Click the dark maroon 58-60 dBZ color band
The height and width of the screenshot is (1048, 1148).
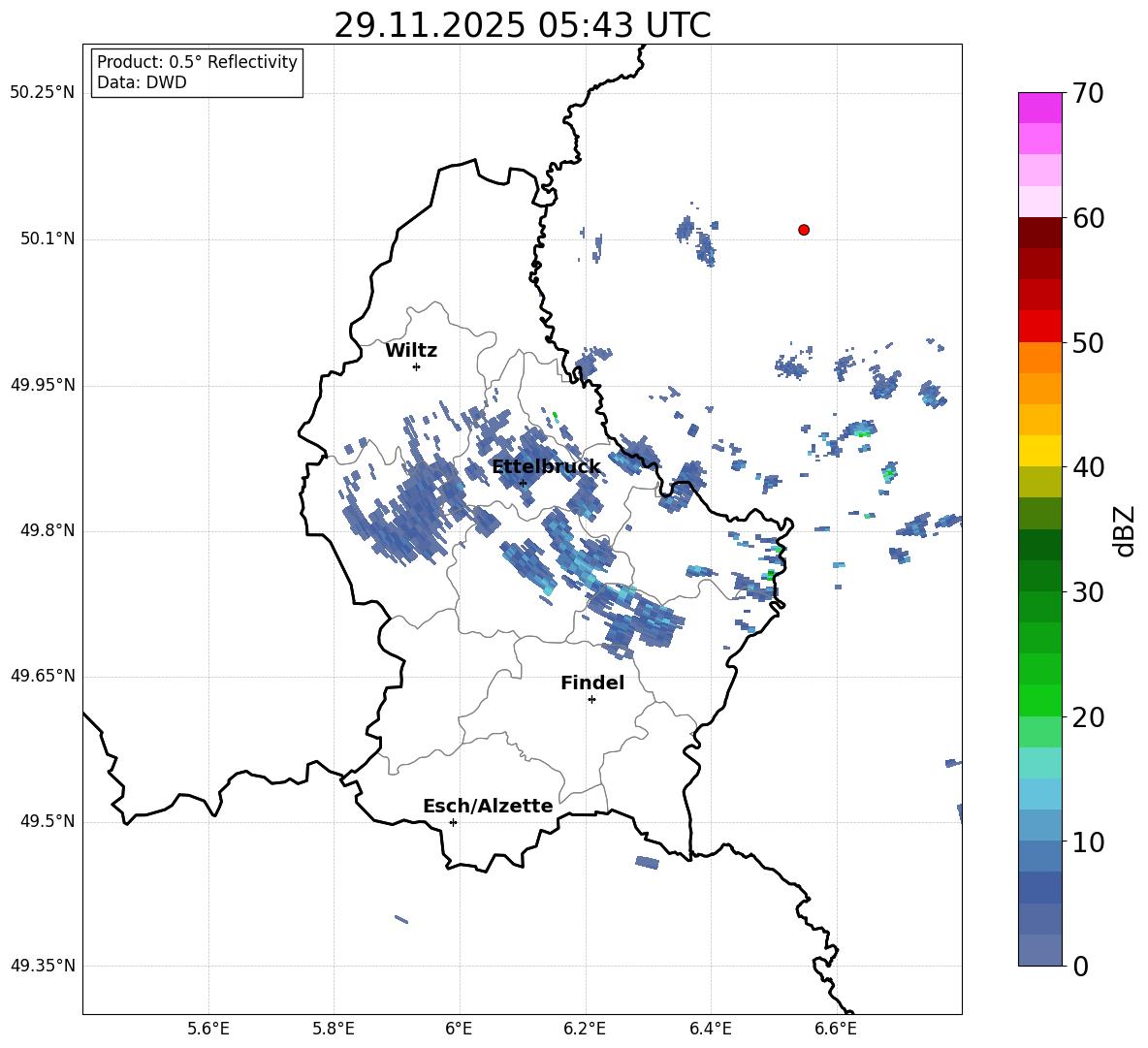click(x=1039, y=233)
